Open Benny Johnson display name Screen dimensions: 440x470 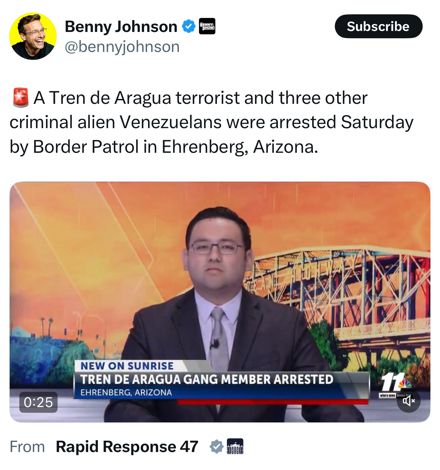[121, 26]
